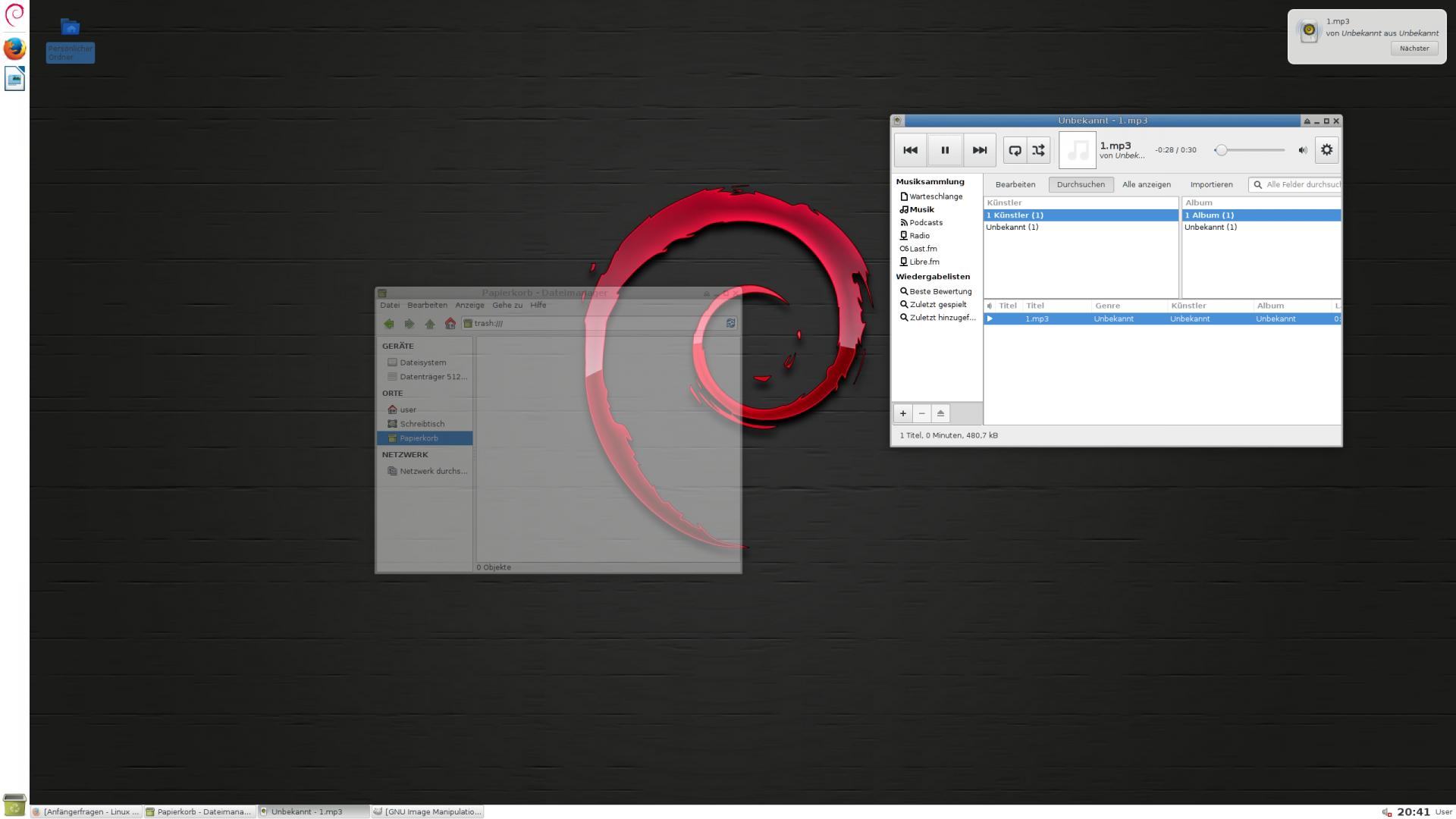
Task: Open the Persönlicher Ordner desktop icon
Action: pyautogui.click(x=70, y=39)
